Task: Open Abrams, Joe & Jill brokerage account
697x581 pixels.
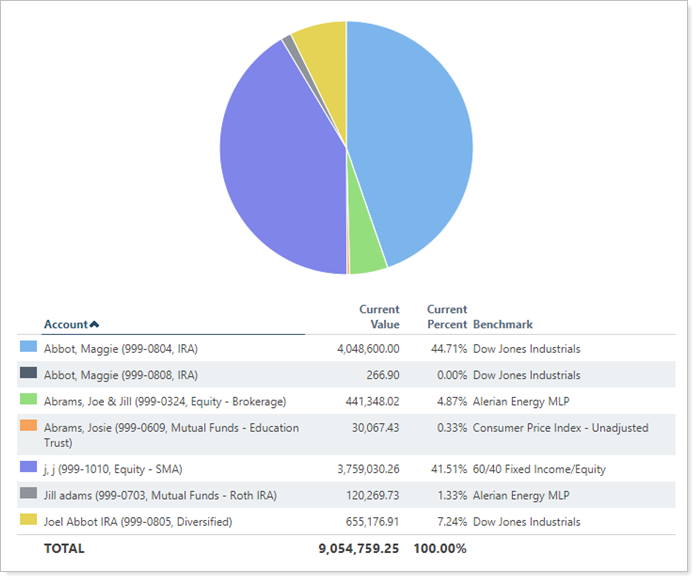Action: pos(164,401)
